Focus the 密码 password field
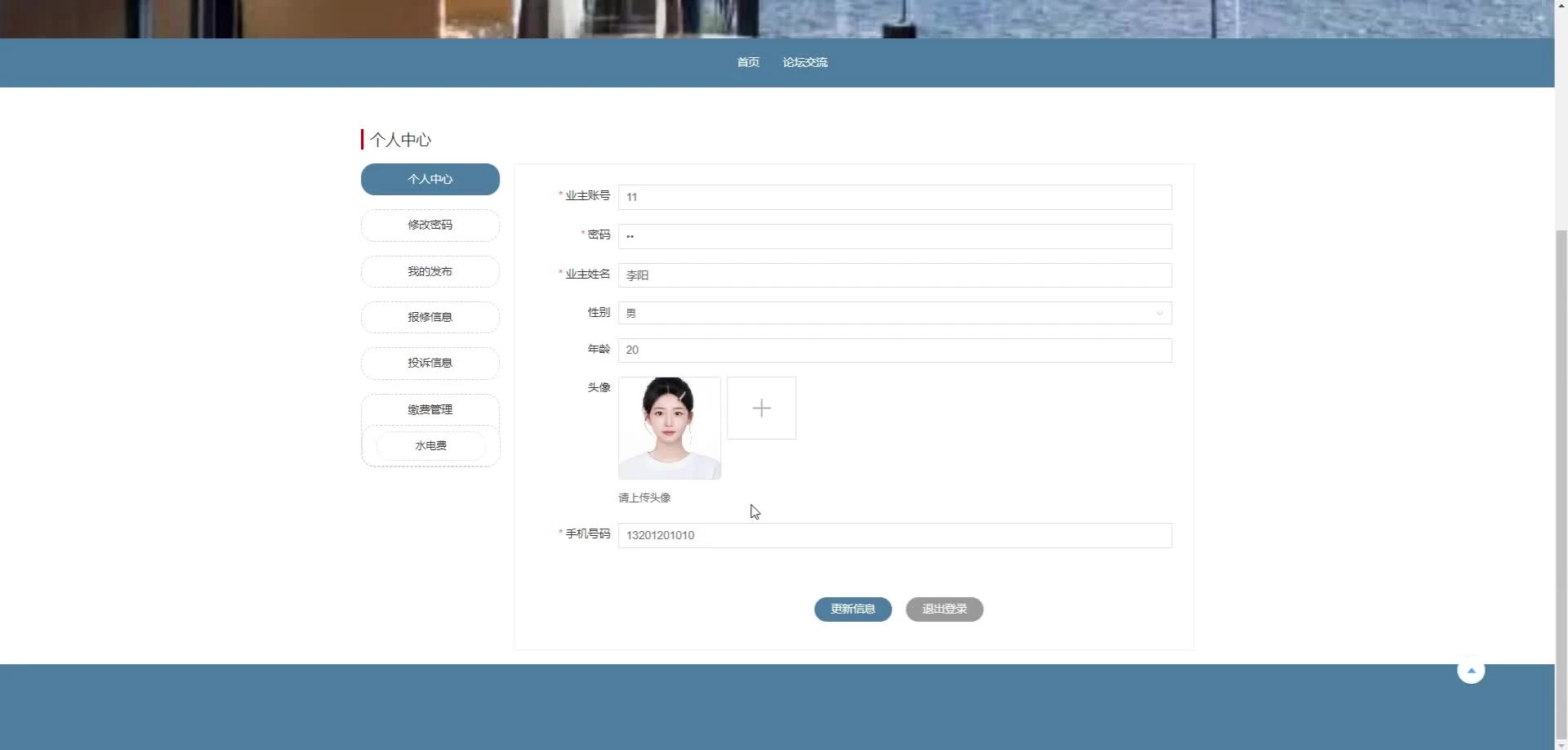This screenshot has width=1568, height=750. [895, 236]
